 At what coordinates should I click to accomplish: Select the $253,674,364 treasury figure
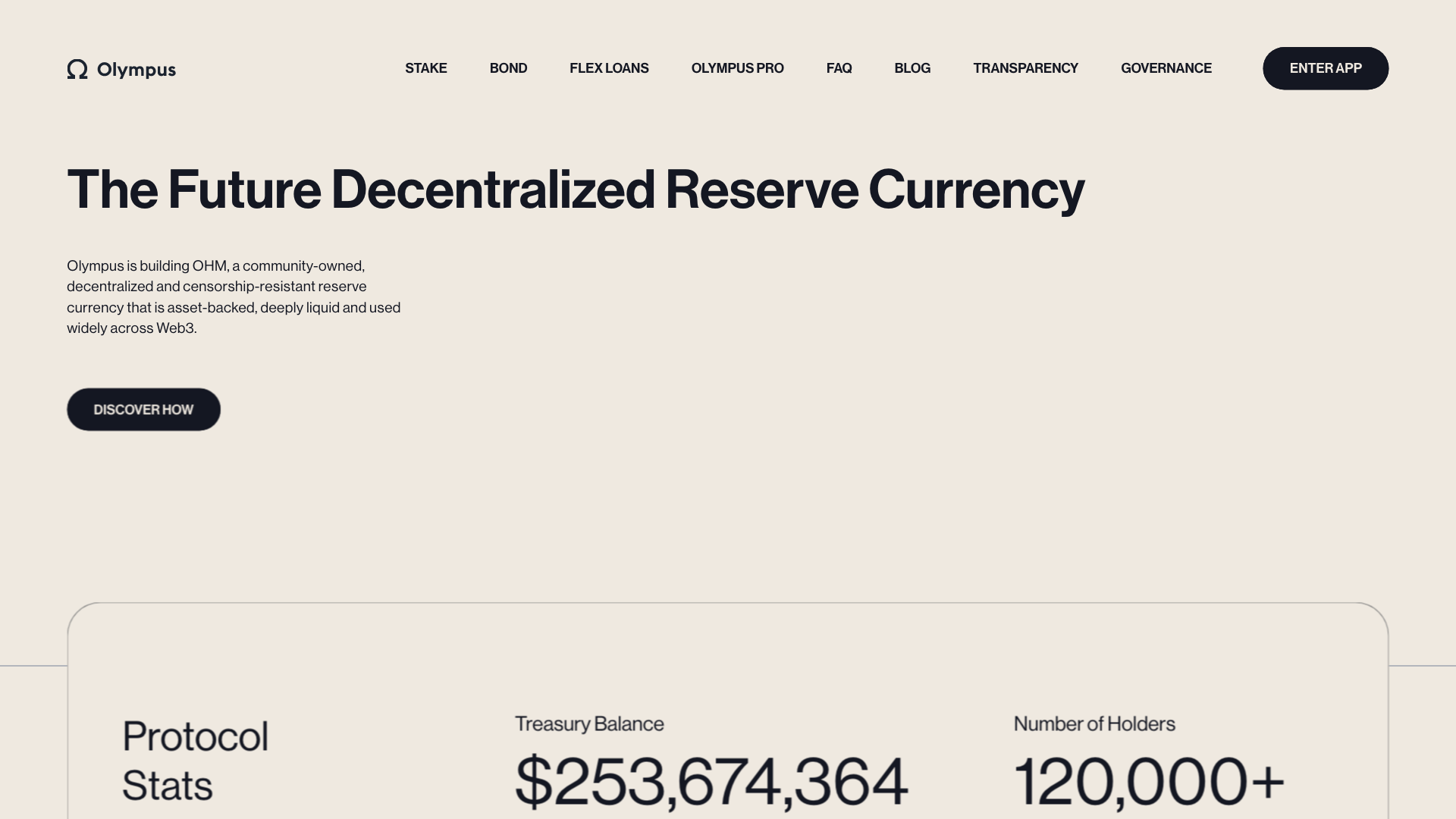[711, 781]
